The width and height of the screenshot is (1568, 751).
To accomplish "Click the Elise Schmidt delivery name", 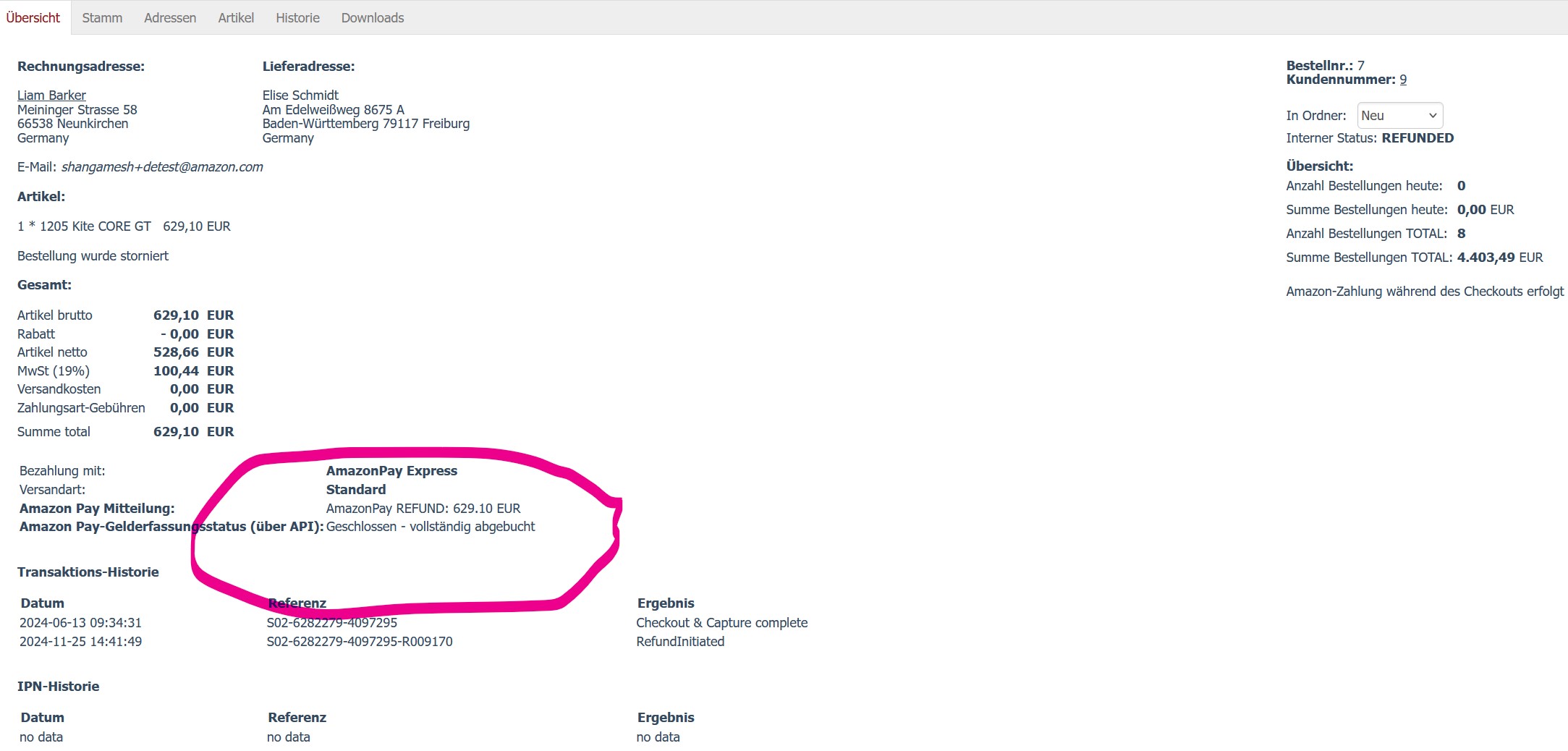I will pos(300,96).
